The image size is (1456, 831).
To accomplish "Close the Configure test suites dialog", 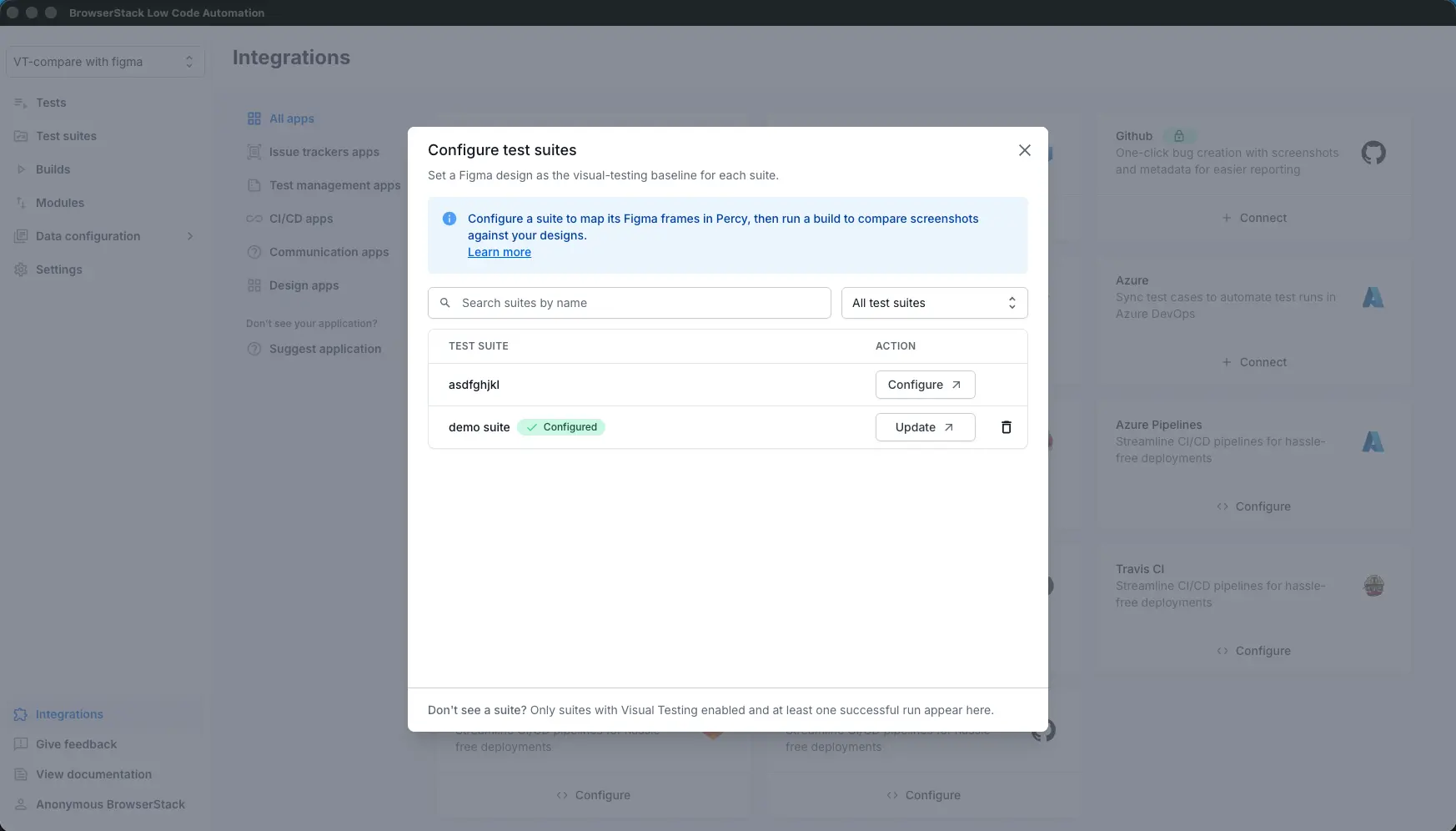I will [1025, 150].
